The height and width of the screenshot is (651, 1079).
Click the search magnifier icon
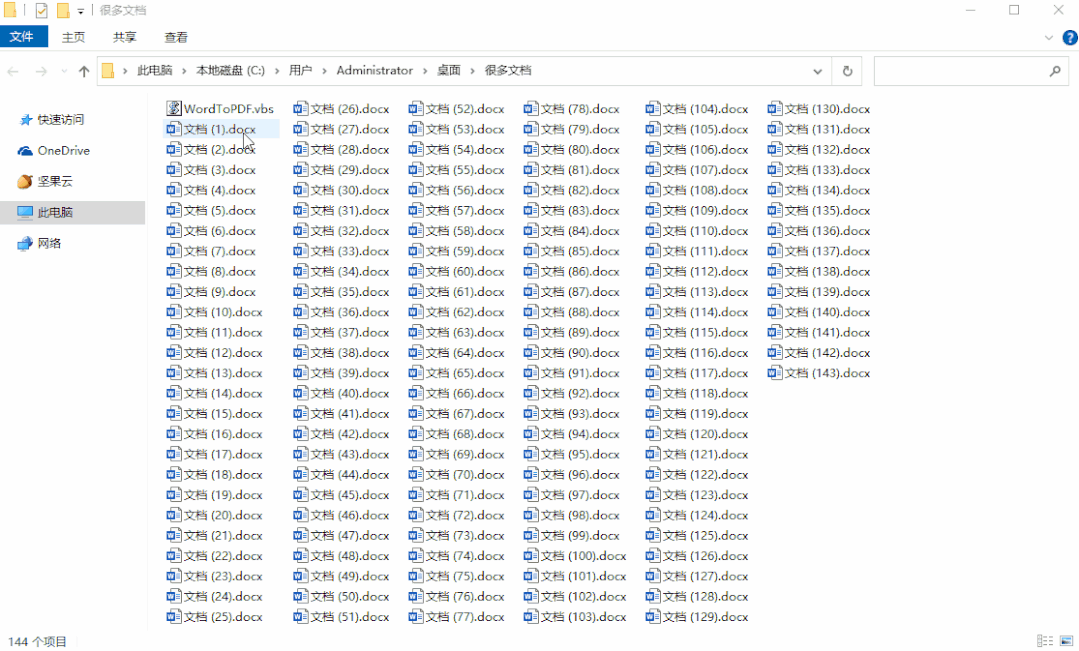1055,71
